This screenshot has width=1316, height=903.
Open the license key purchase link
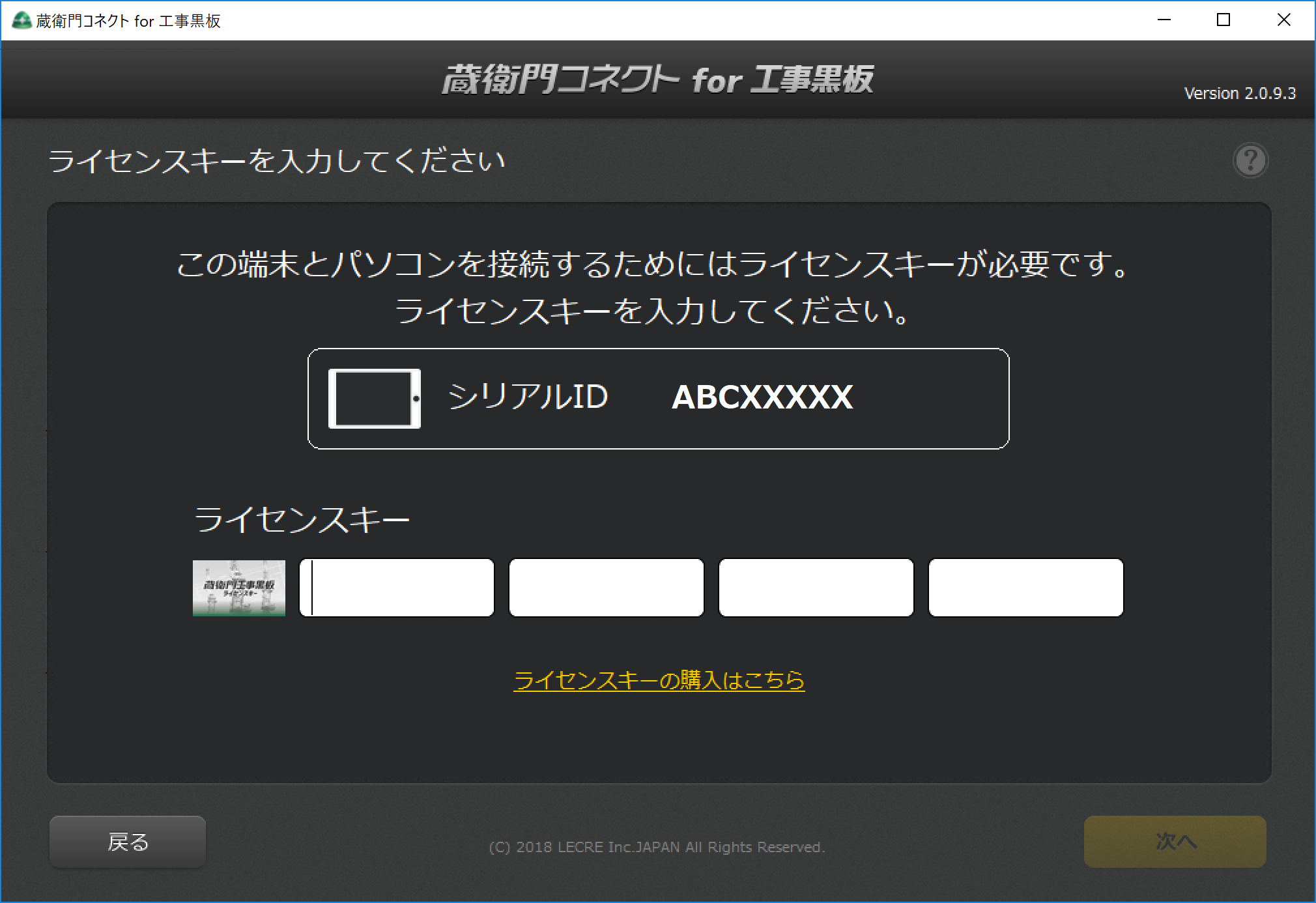point(659,680)
